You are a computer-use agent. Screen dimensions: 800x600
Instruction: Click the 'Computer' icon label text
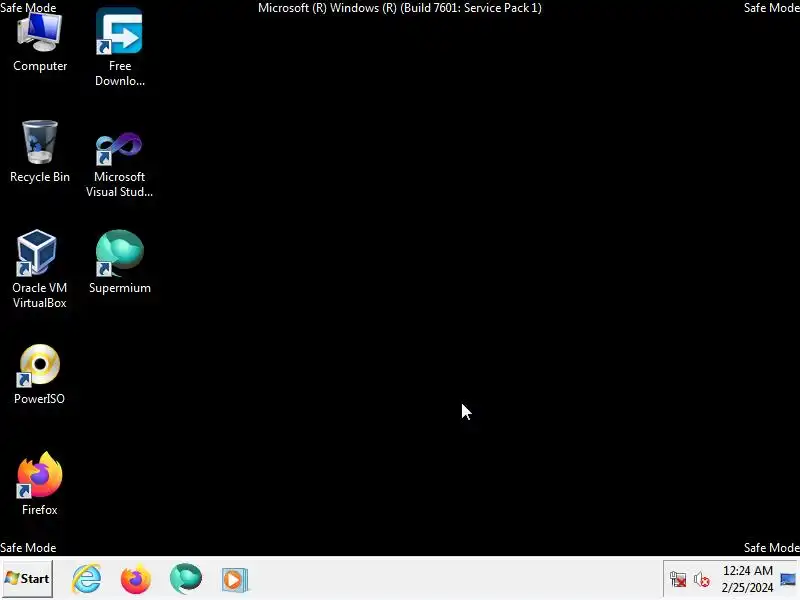[x=40, y=66]
